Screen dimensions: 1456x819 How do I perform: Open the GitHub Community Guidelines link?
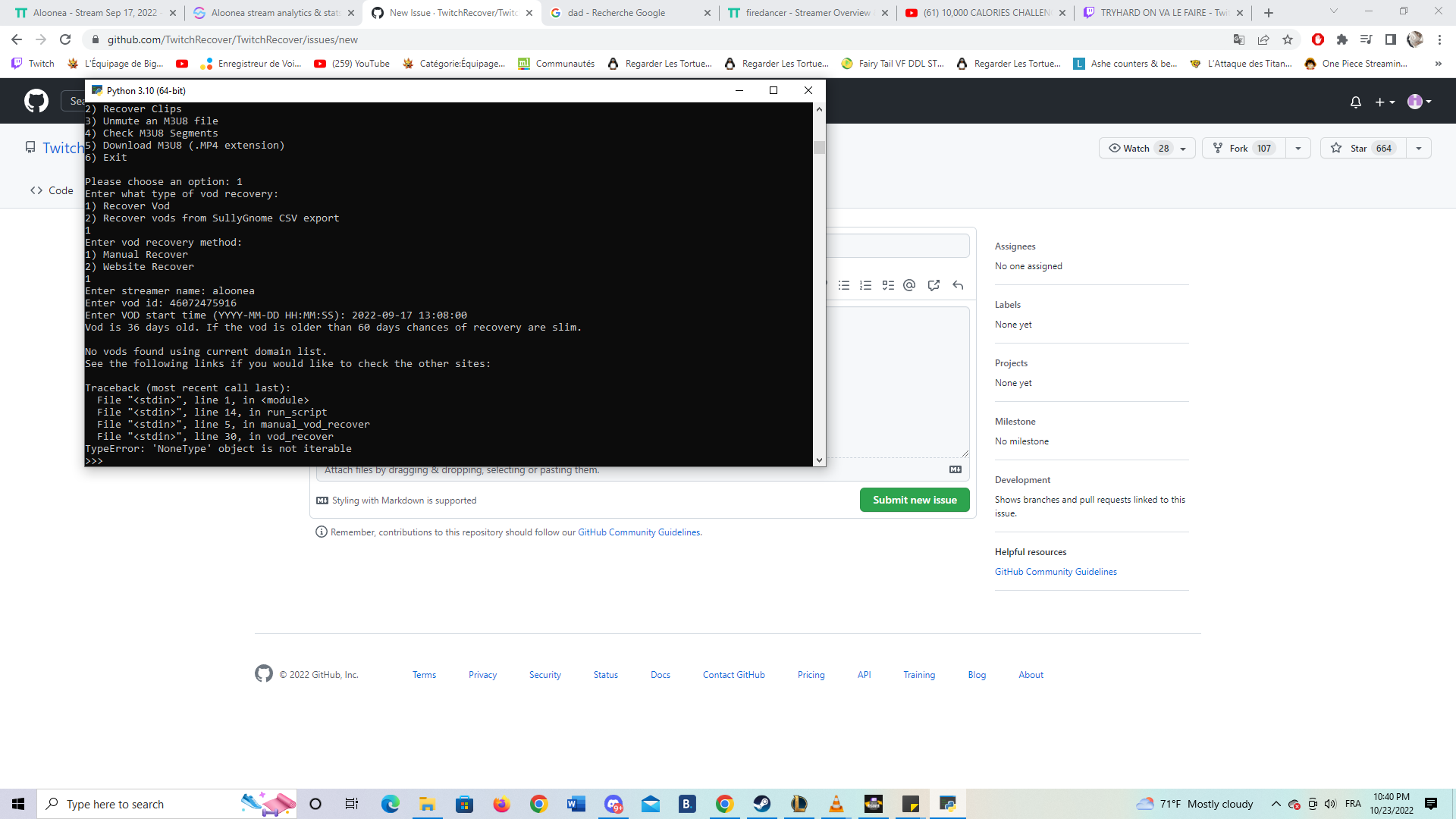(1056, 571)
